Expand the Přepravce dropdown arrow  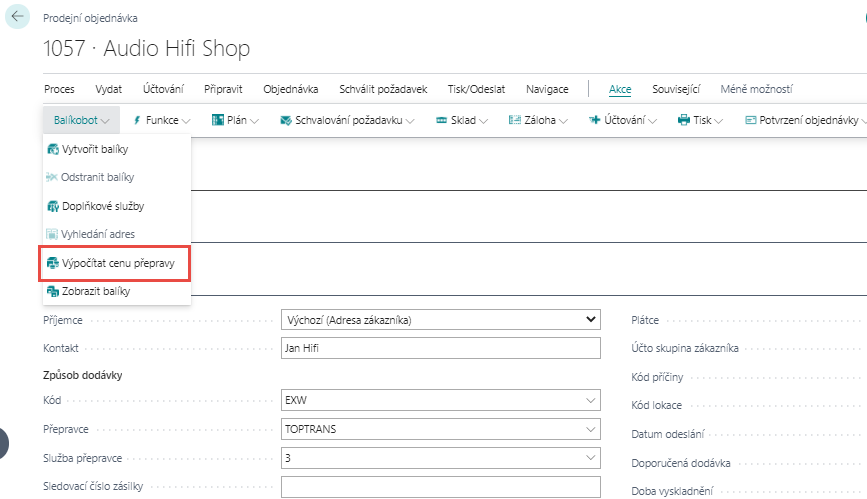[589, 430]
